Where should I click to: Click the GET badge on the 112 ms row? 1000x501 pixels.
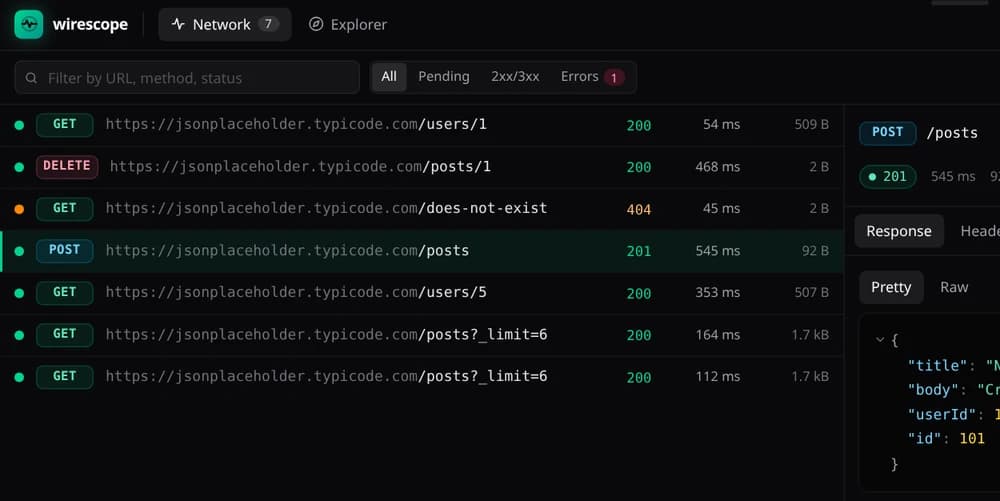point(64,376)
